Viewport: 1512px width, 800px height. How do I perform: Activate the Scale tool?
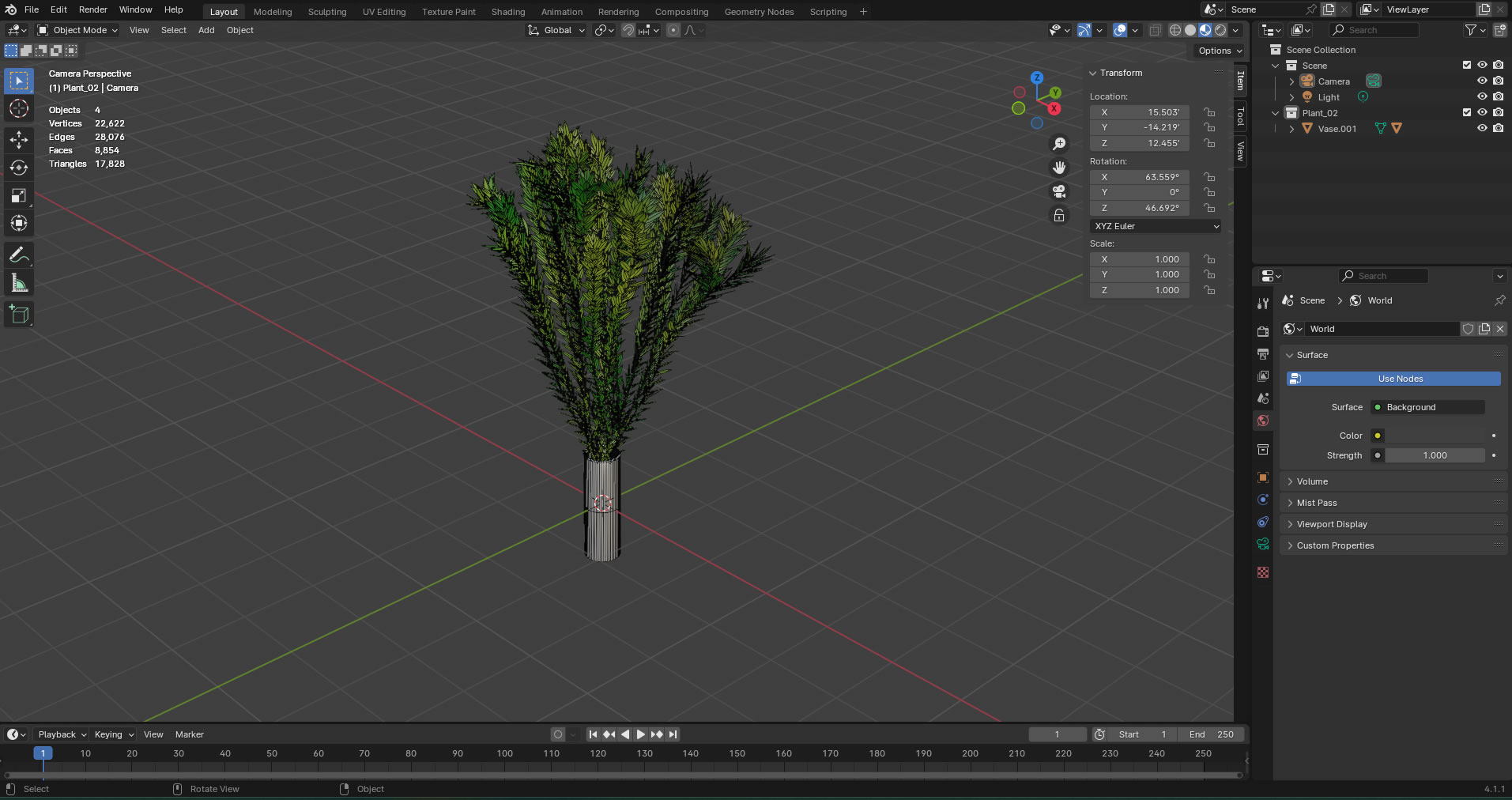pos(19,195)
